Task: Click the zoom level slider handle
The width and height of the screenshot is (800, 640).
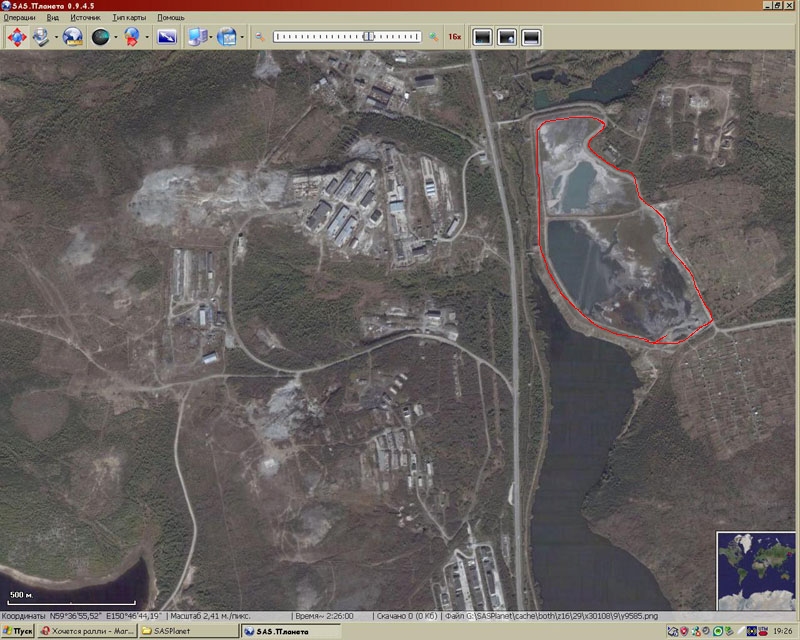Action: pyautogui.click(x=369, y=36)
